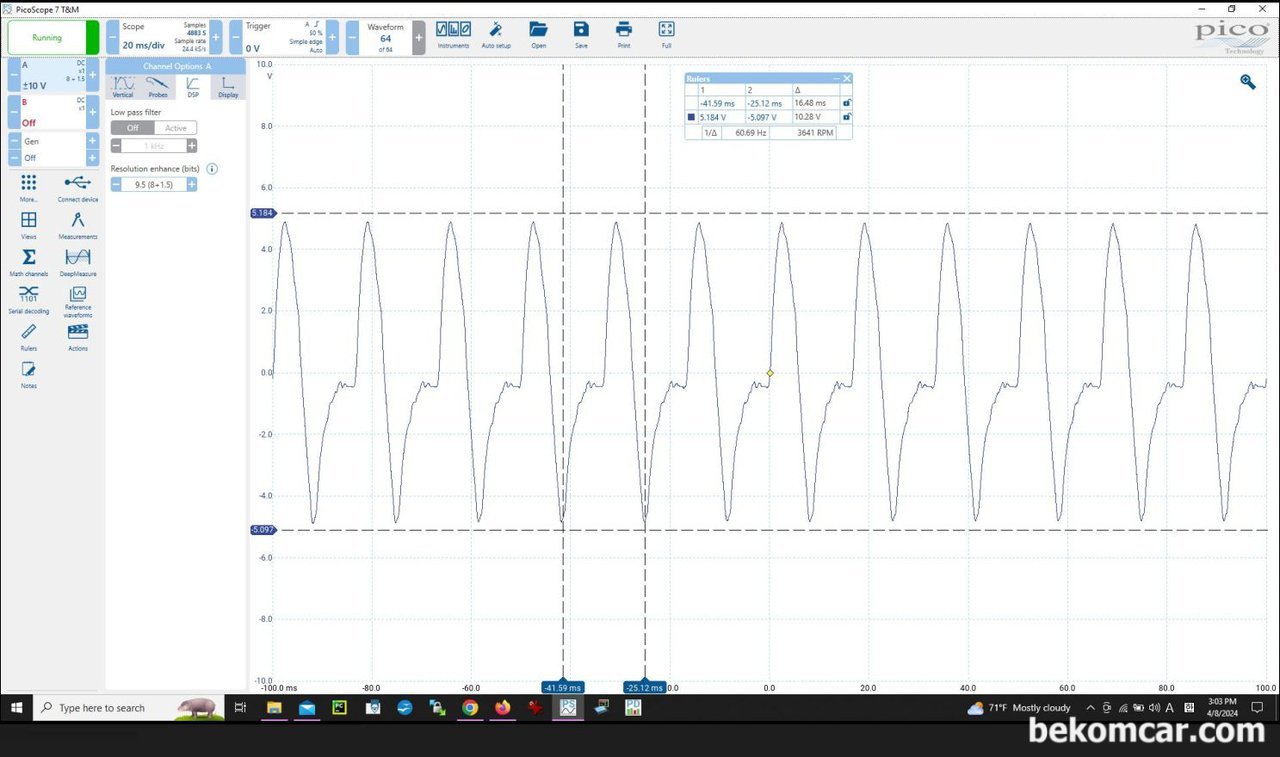Click the 5.184 voltage ruler handle

coord(262,213)
